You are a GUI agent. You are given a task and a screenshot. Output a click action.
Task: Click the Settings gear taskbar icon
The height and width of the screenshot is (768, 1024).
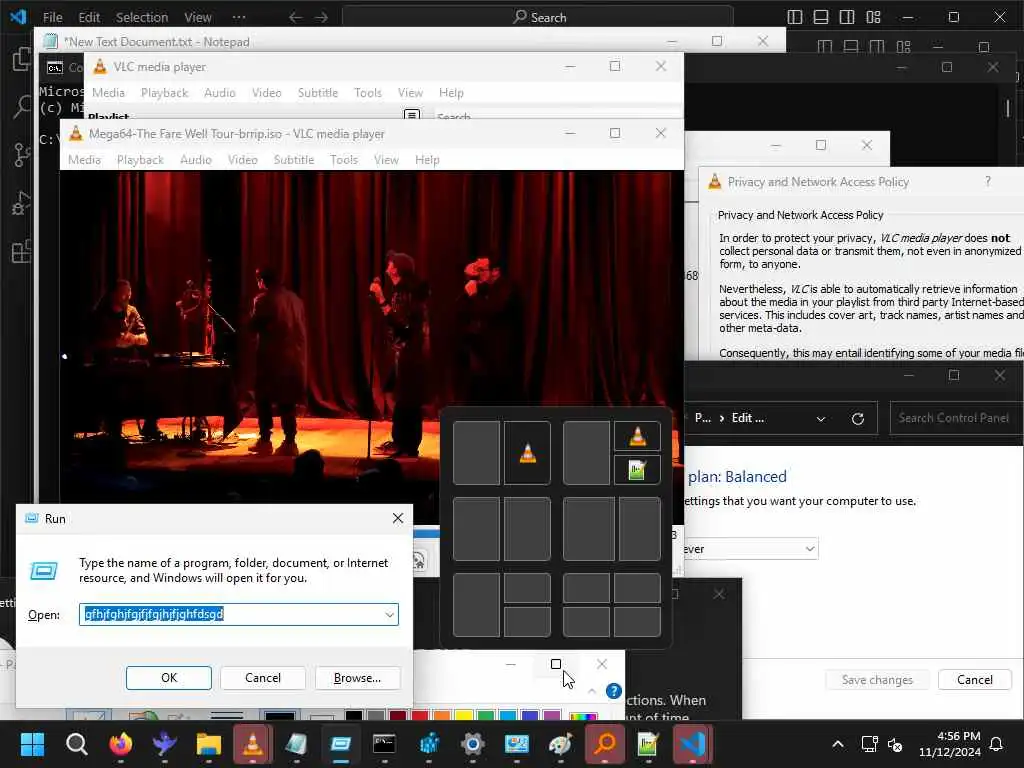pyautogui.click(x=473, y=744)
